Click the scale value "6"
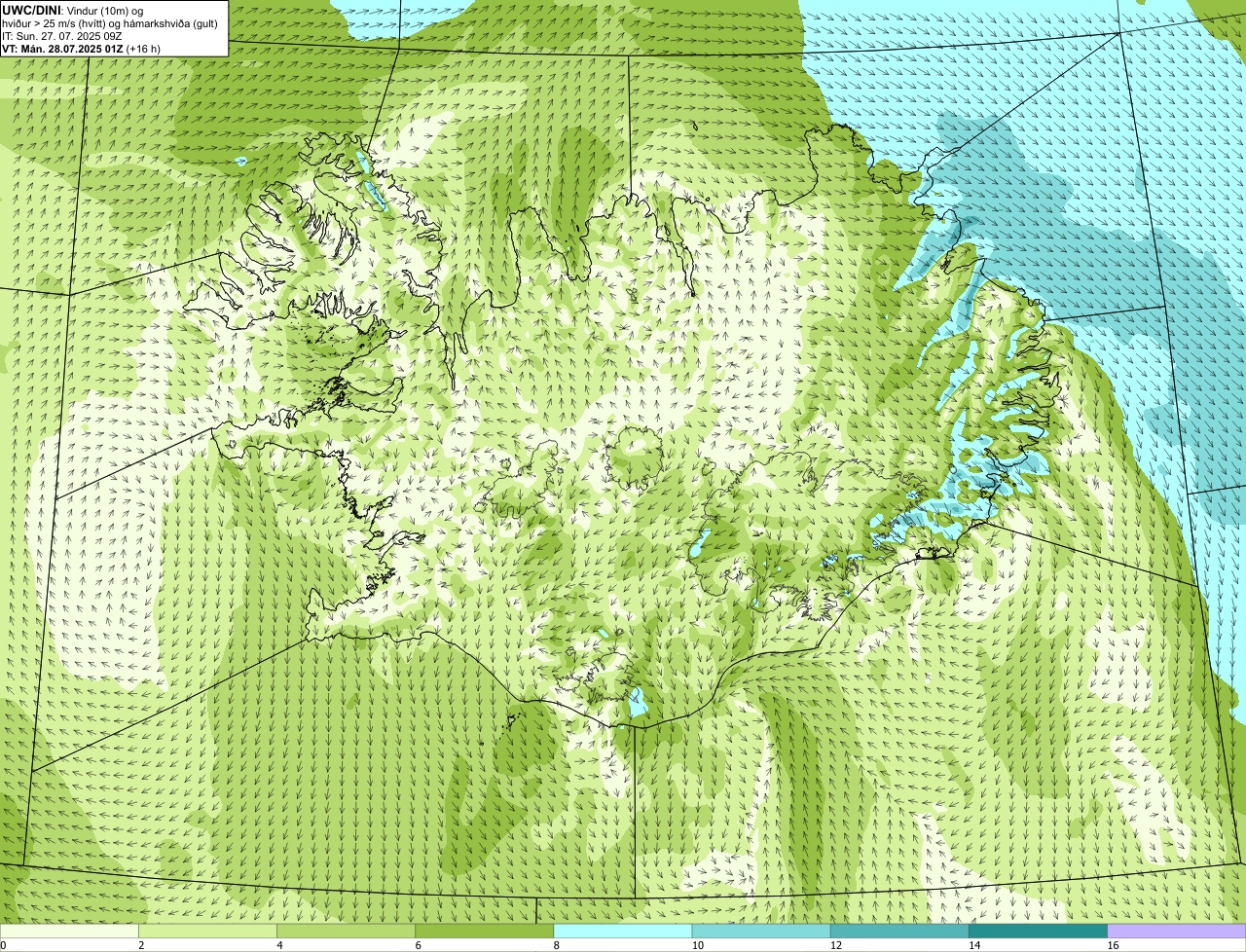This screenshot has width=1246, height=952. click(418, 945)
